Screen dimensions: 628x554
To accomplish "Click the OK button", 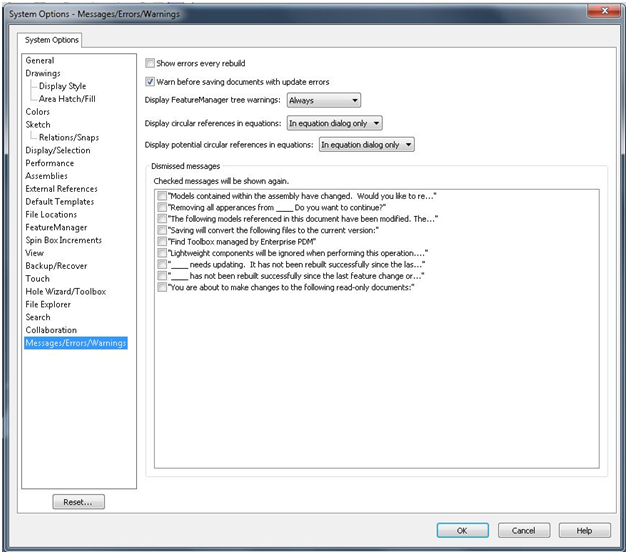I will pos(462,531).
